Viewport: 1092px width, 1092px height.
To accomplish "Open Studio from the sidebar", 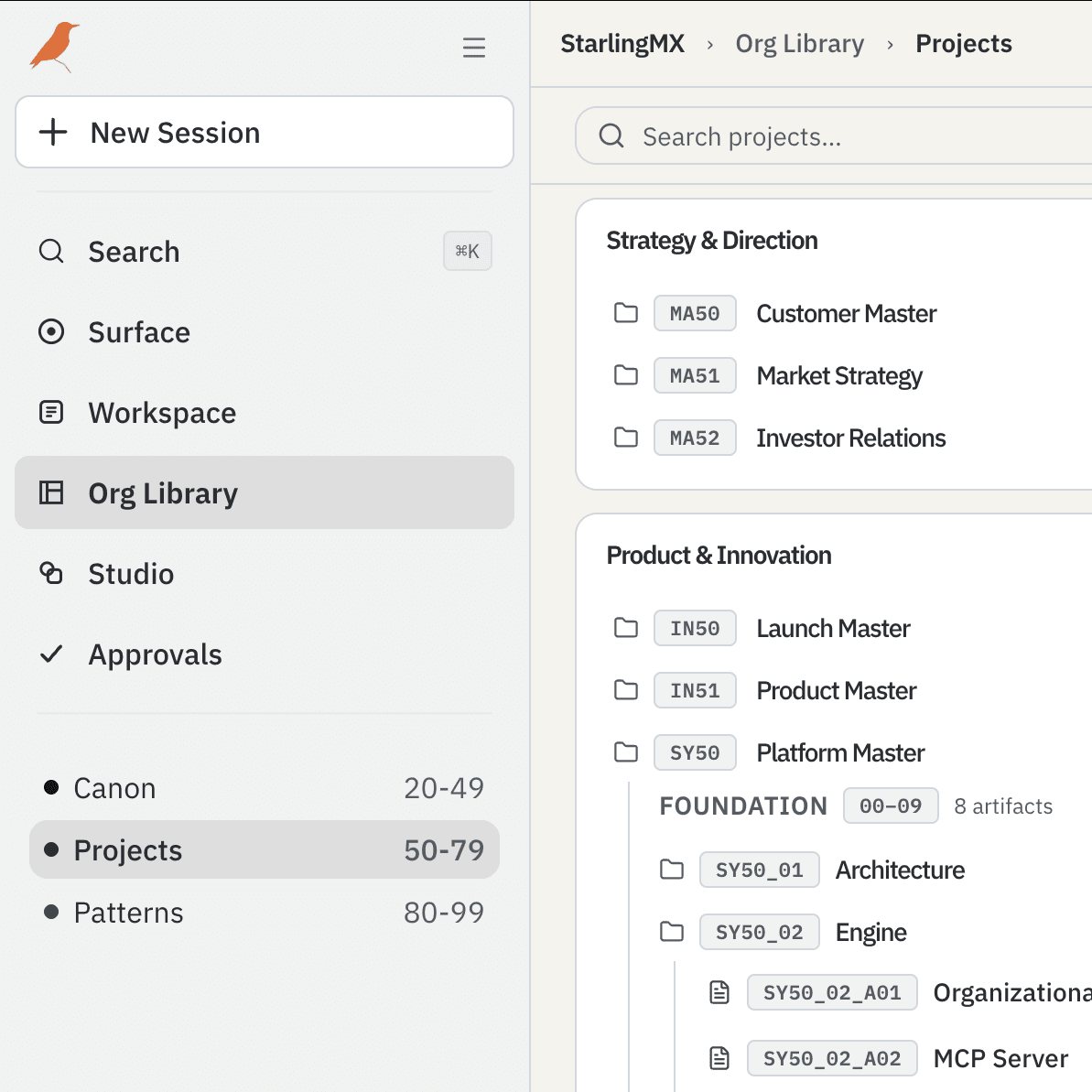I will pos(265,573).
